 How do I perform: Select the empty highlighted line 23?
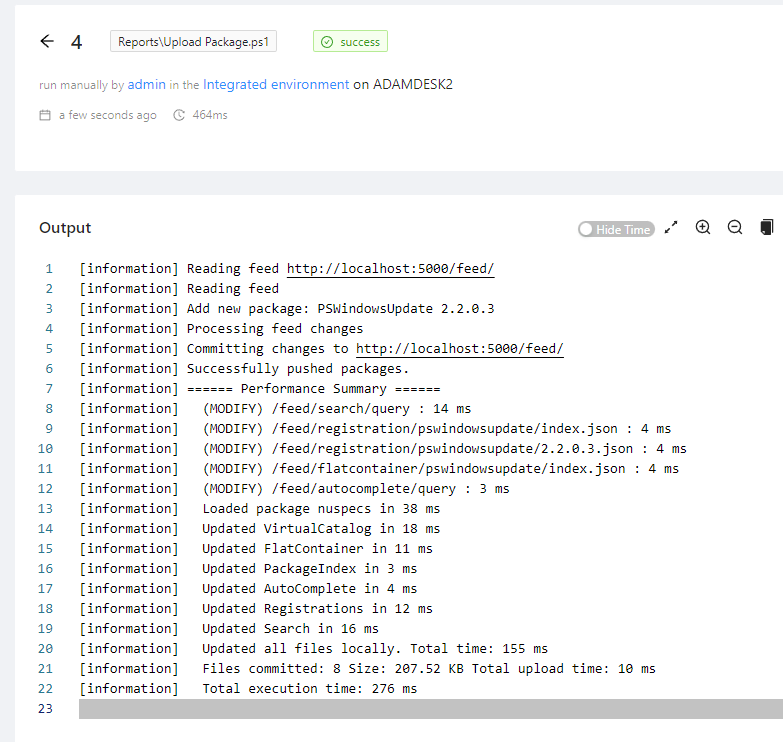point(430,709)
